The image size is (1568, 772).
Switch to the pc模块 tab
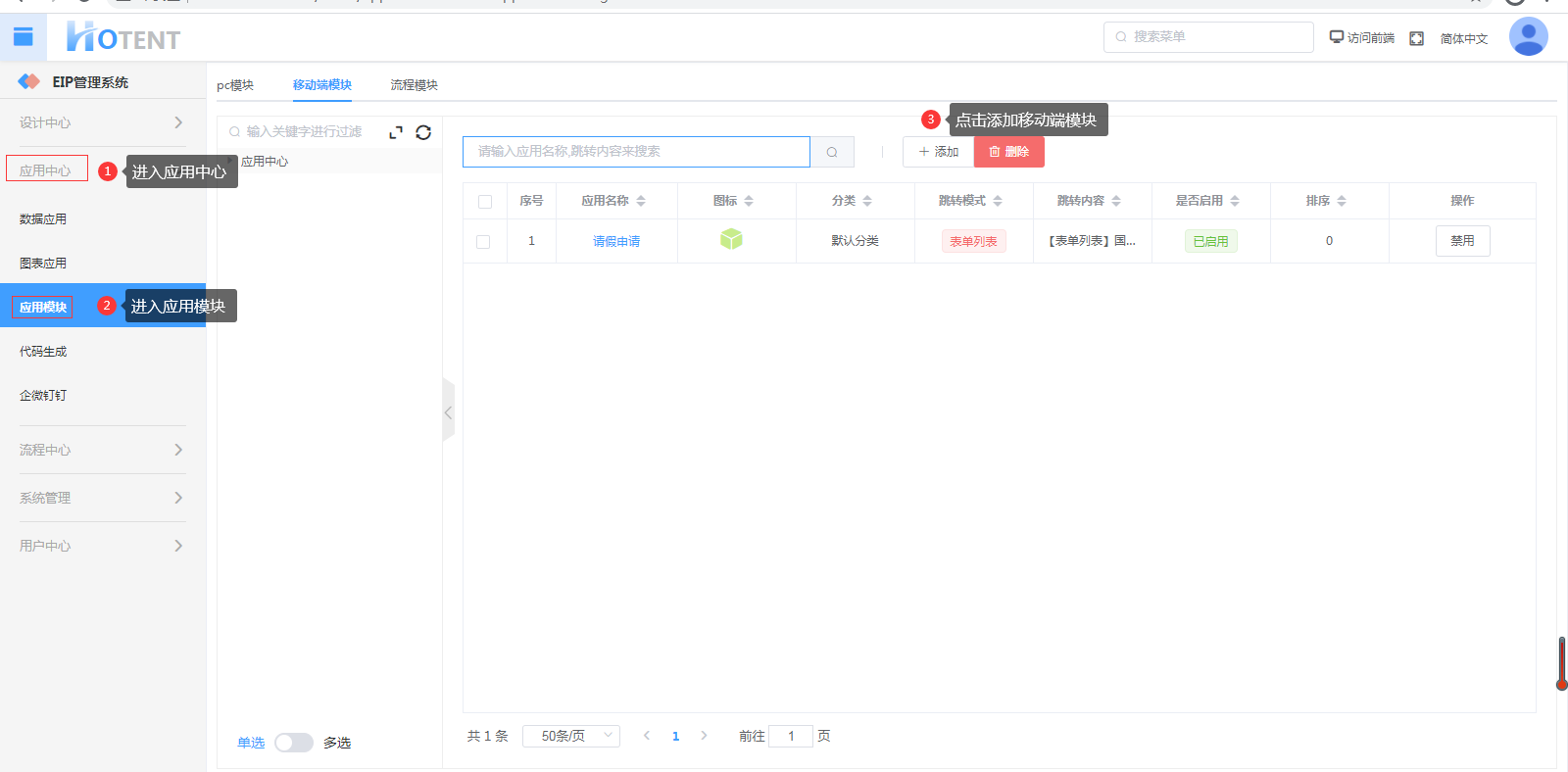[235, 85]
